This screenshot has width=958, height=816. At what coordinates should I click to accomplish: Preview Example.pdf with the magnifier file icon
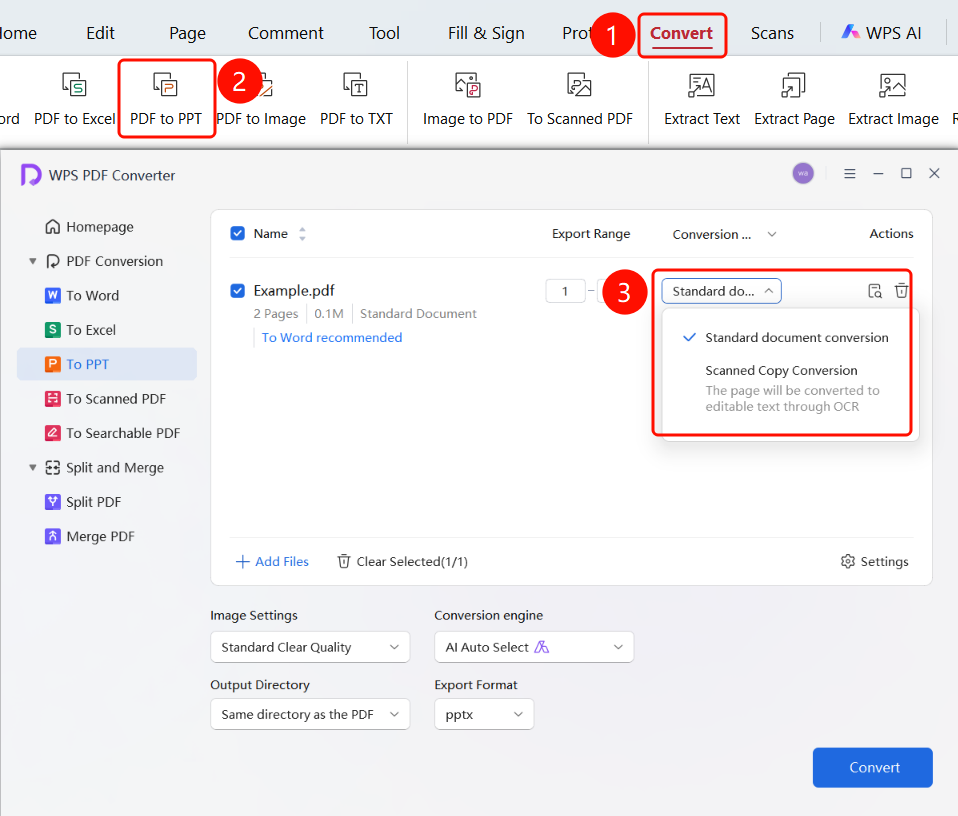coord(875,291)
